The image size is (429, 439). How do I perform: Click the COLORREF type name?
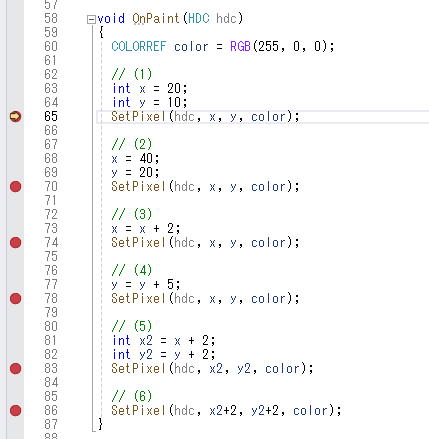point(139,46)
